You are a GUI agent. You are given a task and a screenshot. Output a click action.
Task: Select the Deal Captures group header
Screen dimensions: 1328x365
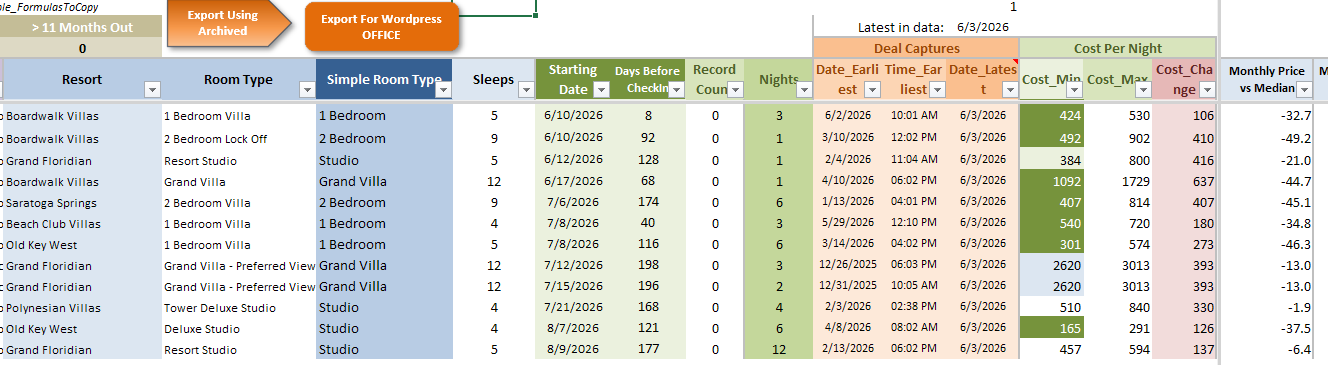[x=916, y=48]
